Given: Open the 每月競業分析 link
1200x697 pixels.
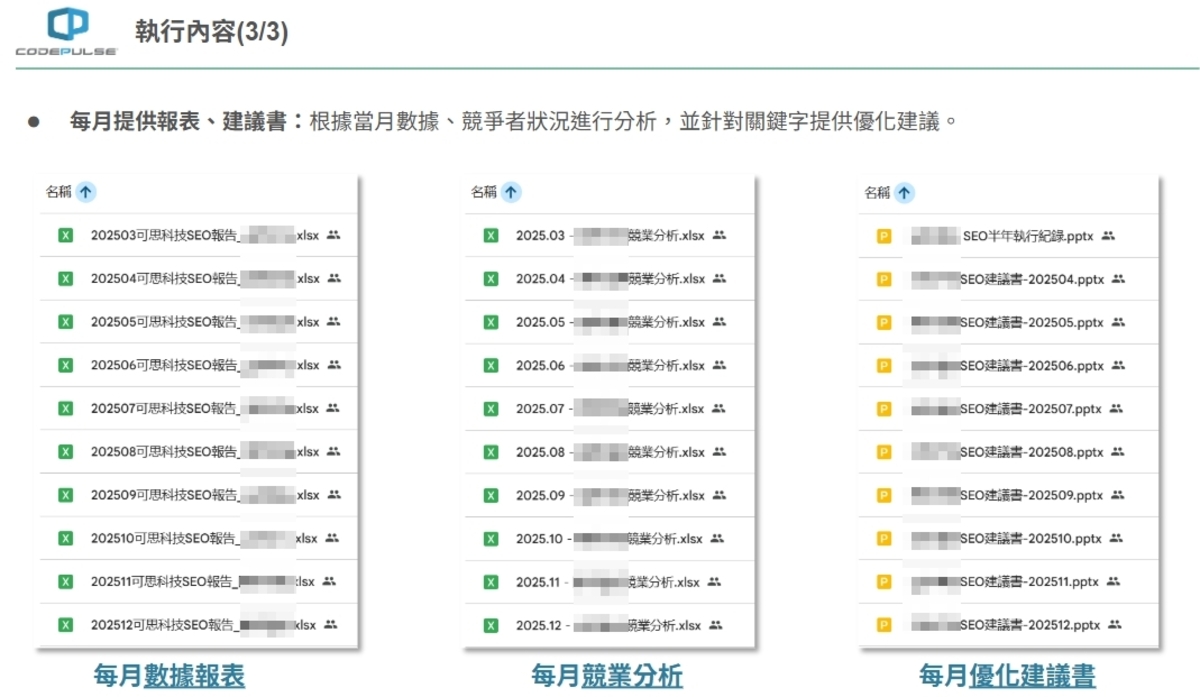Looking at the screenshot, I should point(607,676).
